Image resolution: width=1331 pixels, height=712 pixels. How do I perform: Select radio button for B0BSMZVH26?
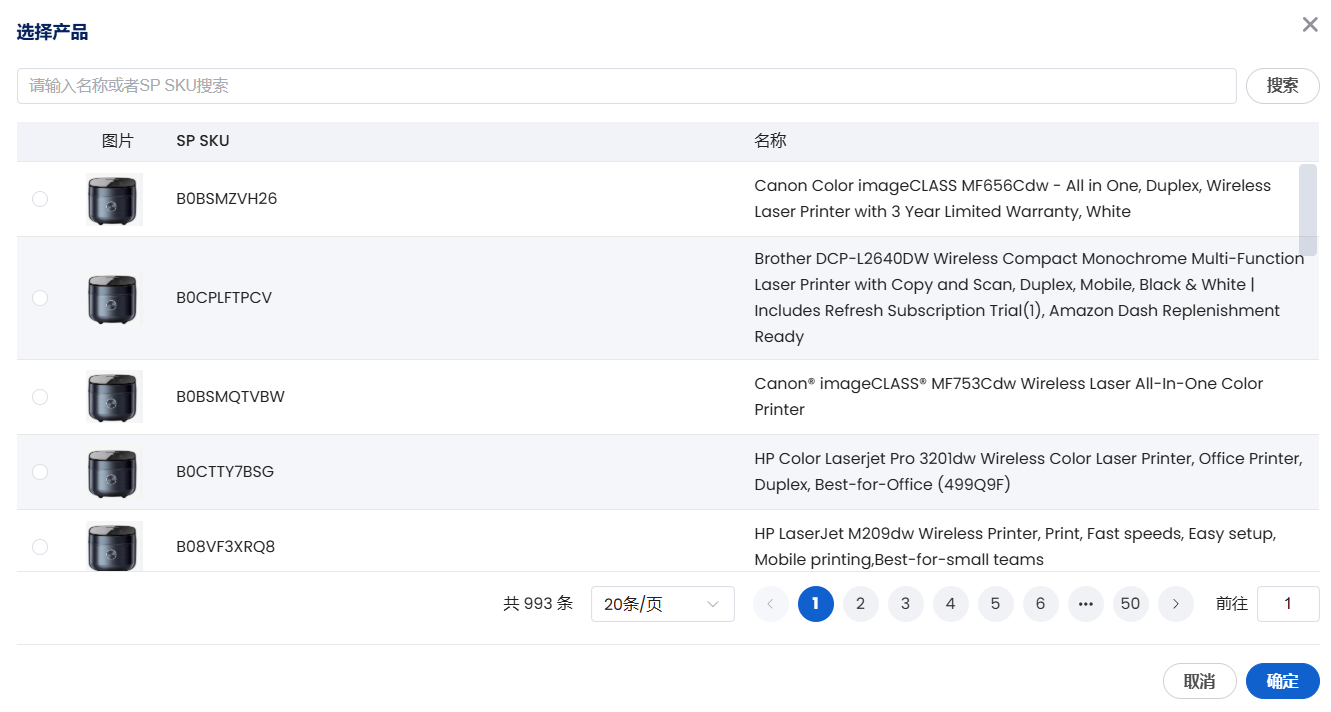click(x=40, y=199)
